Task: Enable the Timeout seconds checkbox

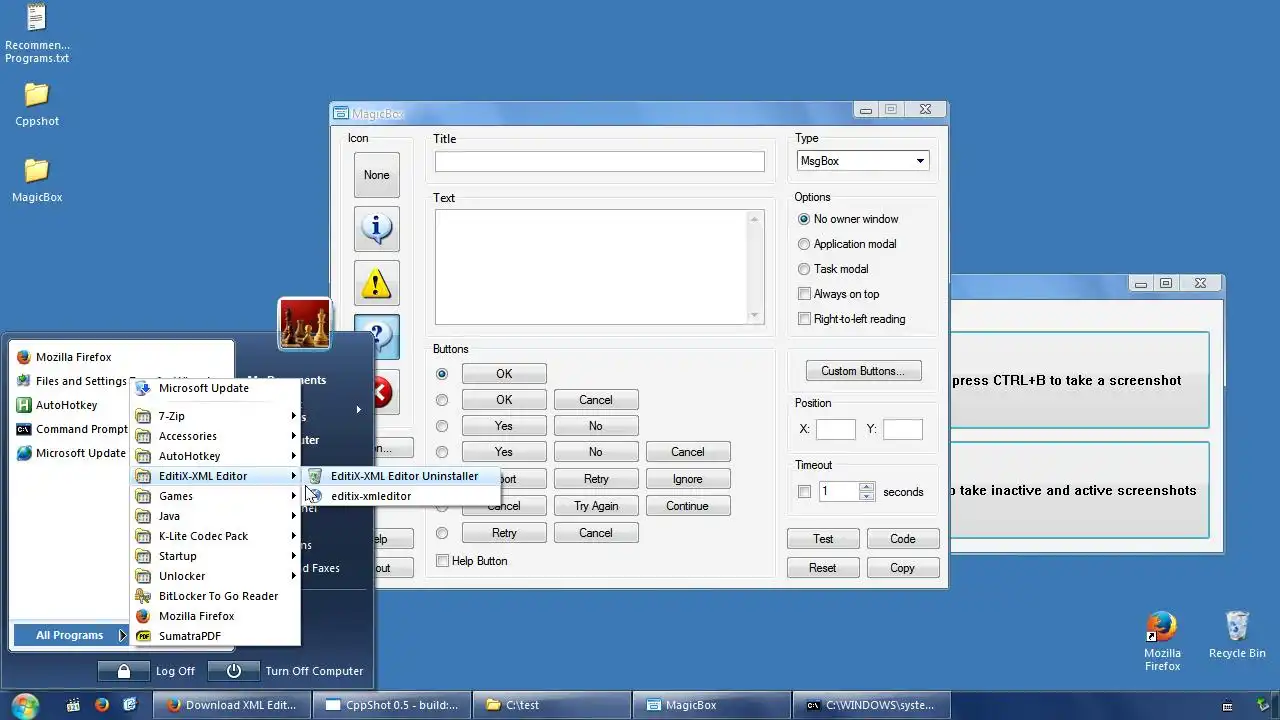Action: coord(804,492)
